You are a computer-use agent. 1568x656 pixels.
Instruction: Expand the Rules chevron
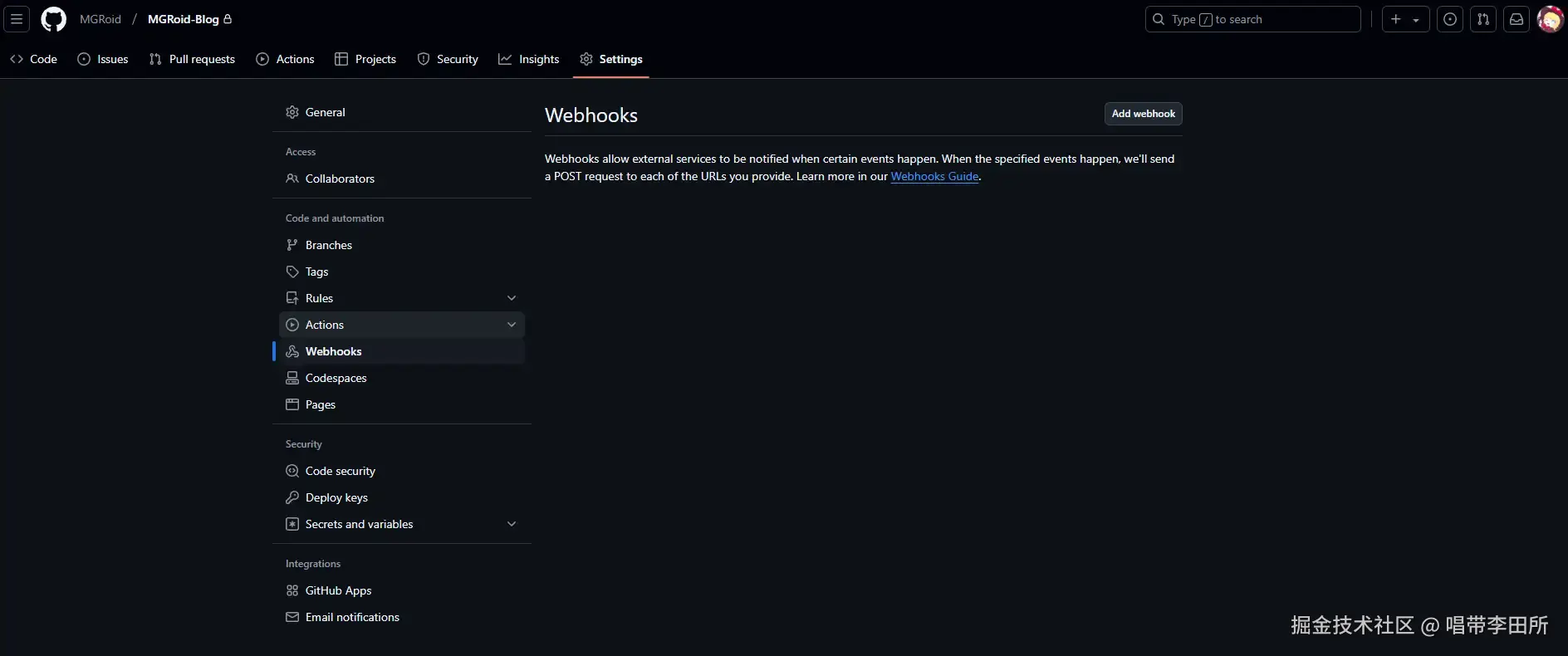[512, 298]
